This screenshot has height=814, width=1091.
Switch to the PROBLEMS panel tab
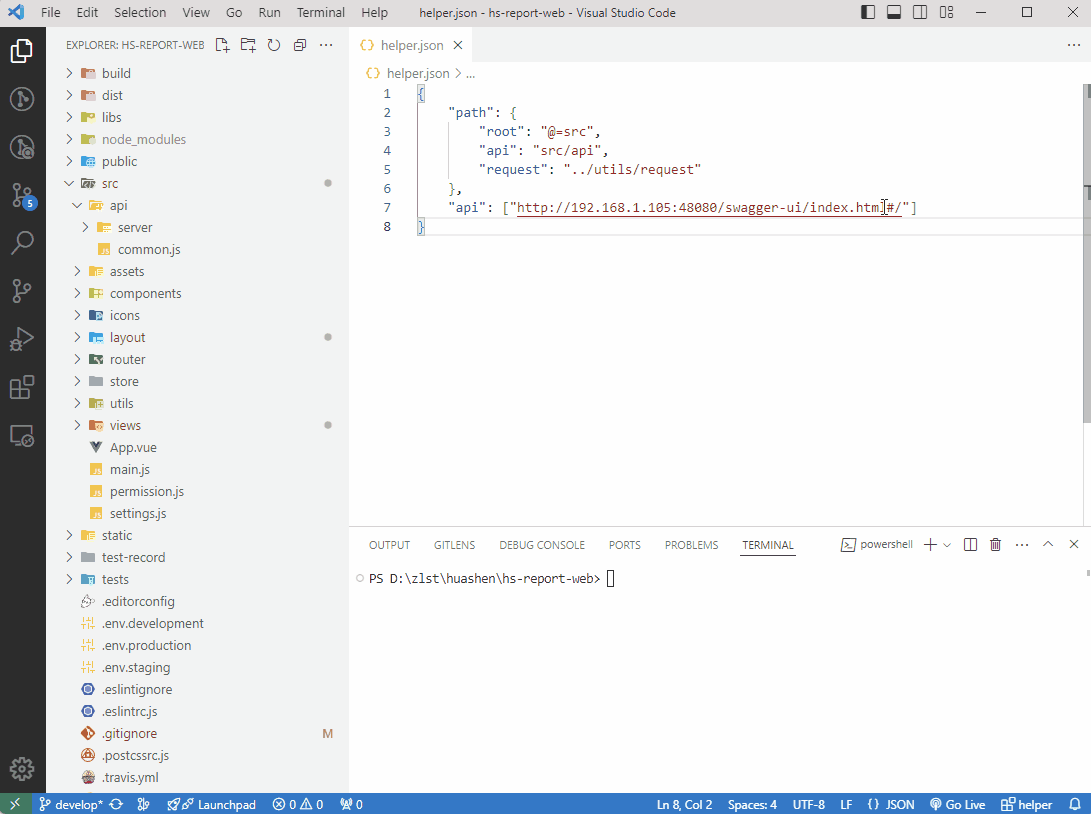[x=691, y=545]
